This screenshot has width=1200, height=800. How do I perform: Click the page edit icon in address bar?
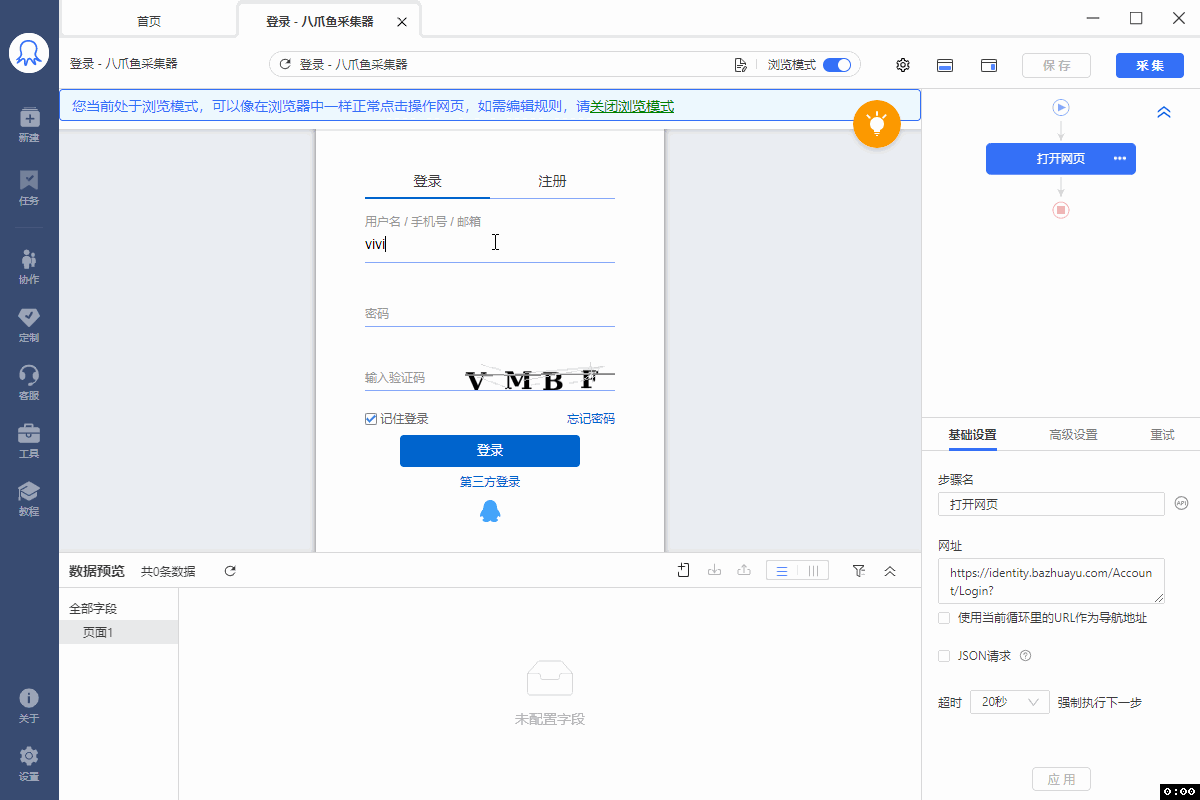pos(741,65)
